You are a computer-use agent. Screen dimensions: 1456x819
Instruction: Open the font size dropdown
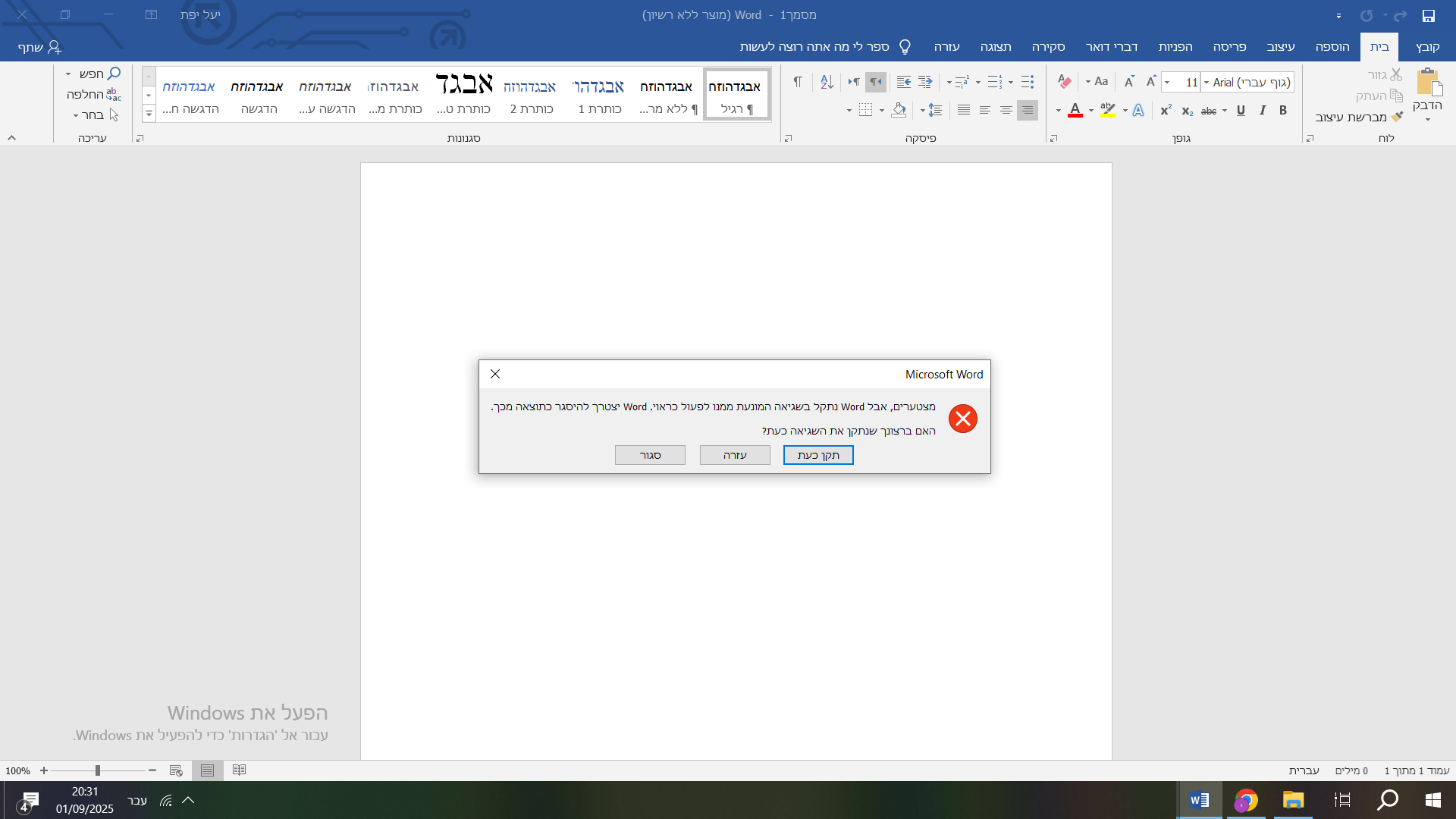pyautogui.click(x=1168, y=82)
